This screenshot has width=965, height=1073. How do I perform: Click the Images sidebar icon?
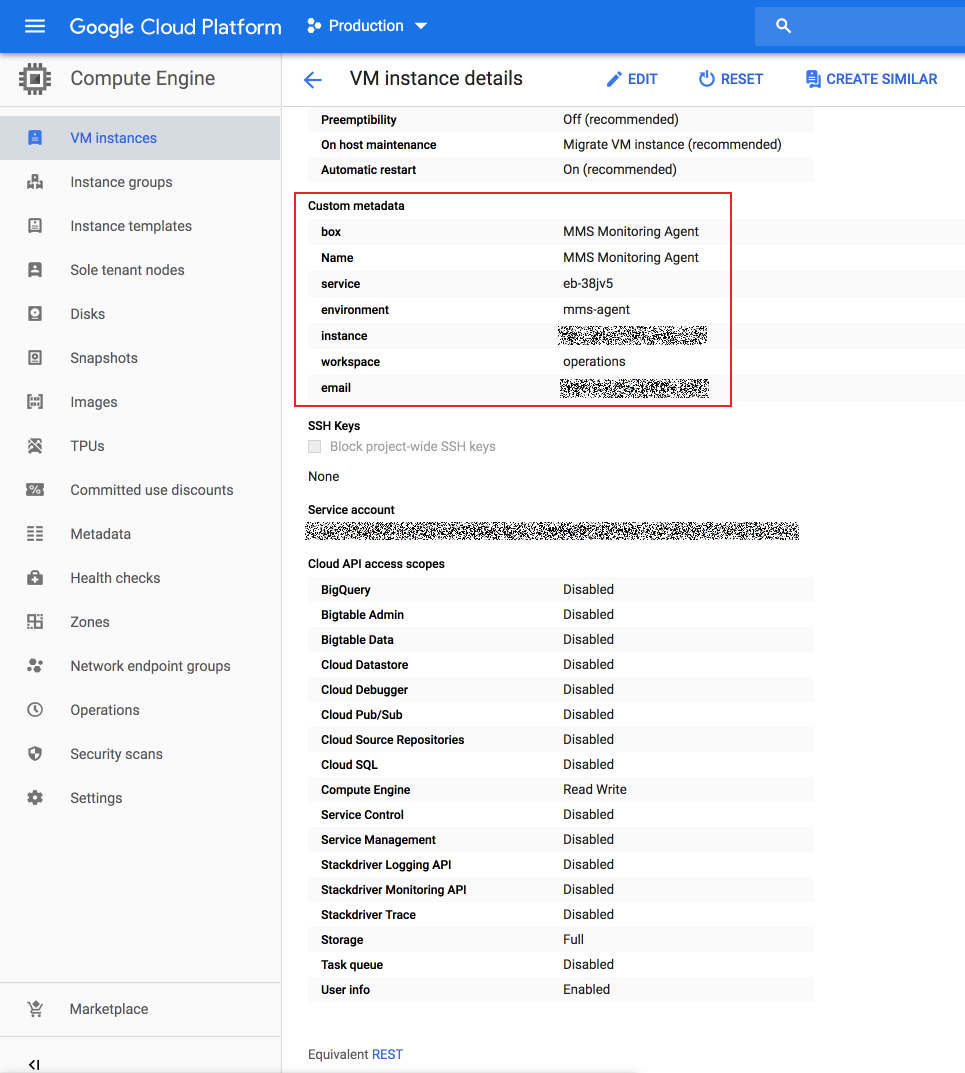(35, 402)
